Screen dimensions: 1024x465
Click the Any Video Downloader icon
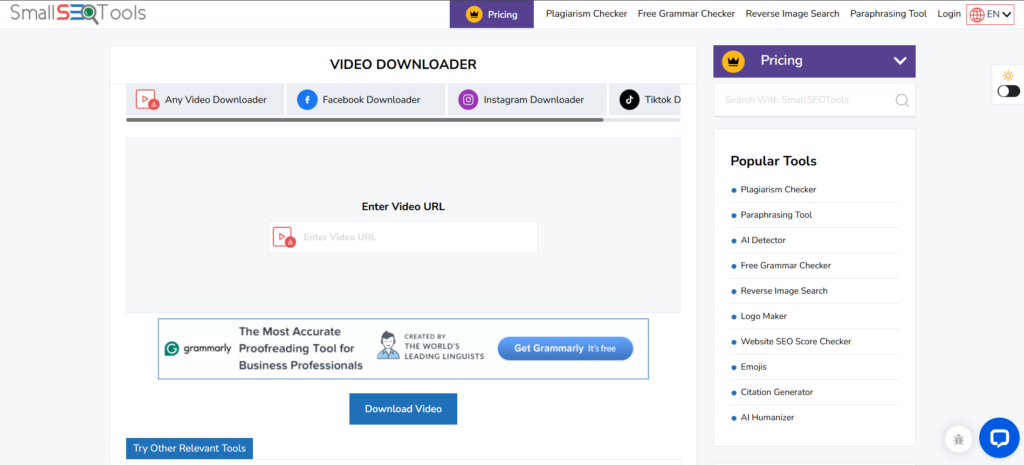pyautogui.click(x=148, y=99)
